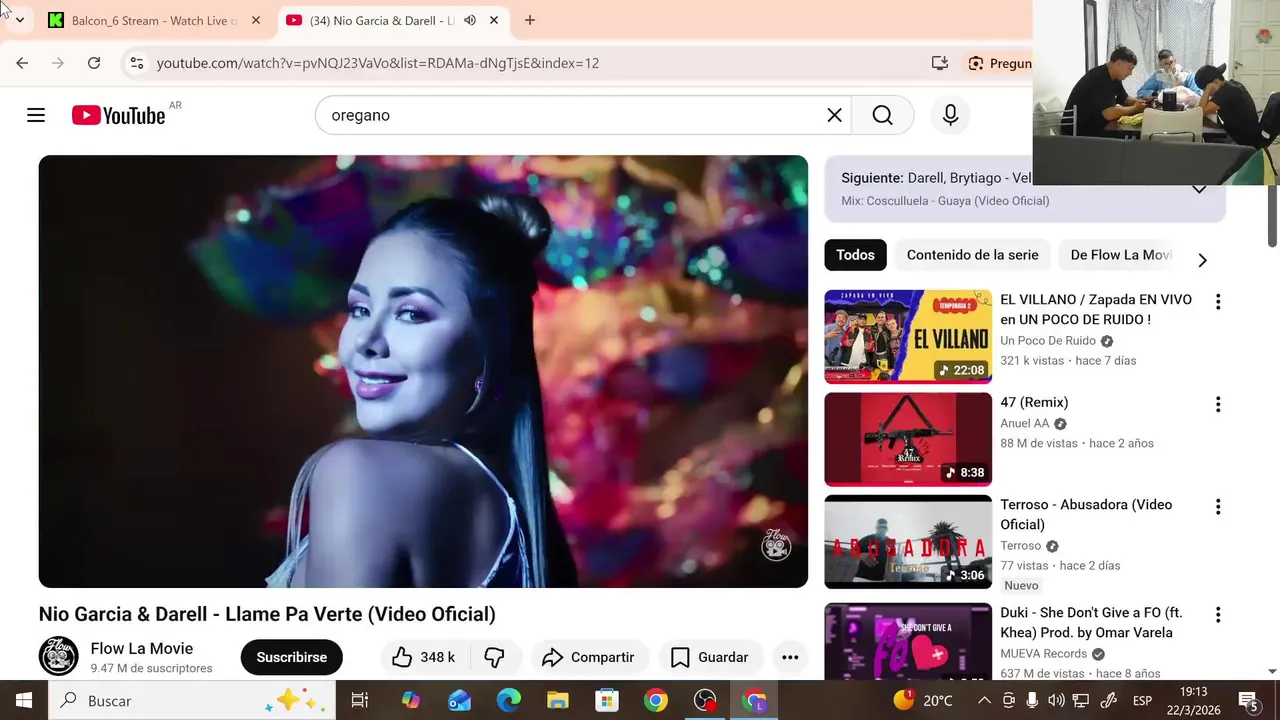The width and height of the screenshot is (1280, 720).
Task: Clear the oregano search text
Action: tap(834, 115)
